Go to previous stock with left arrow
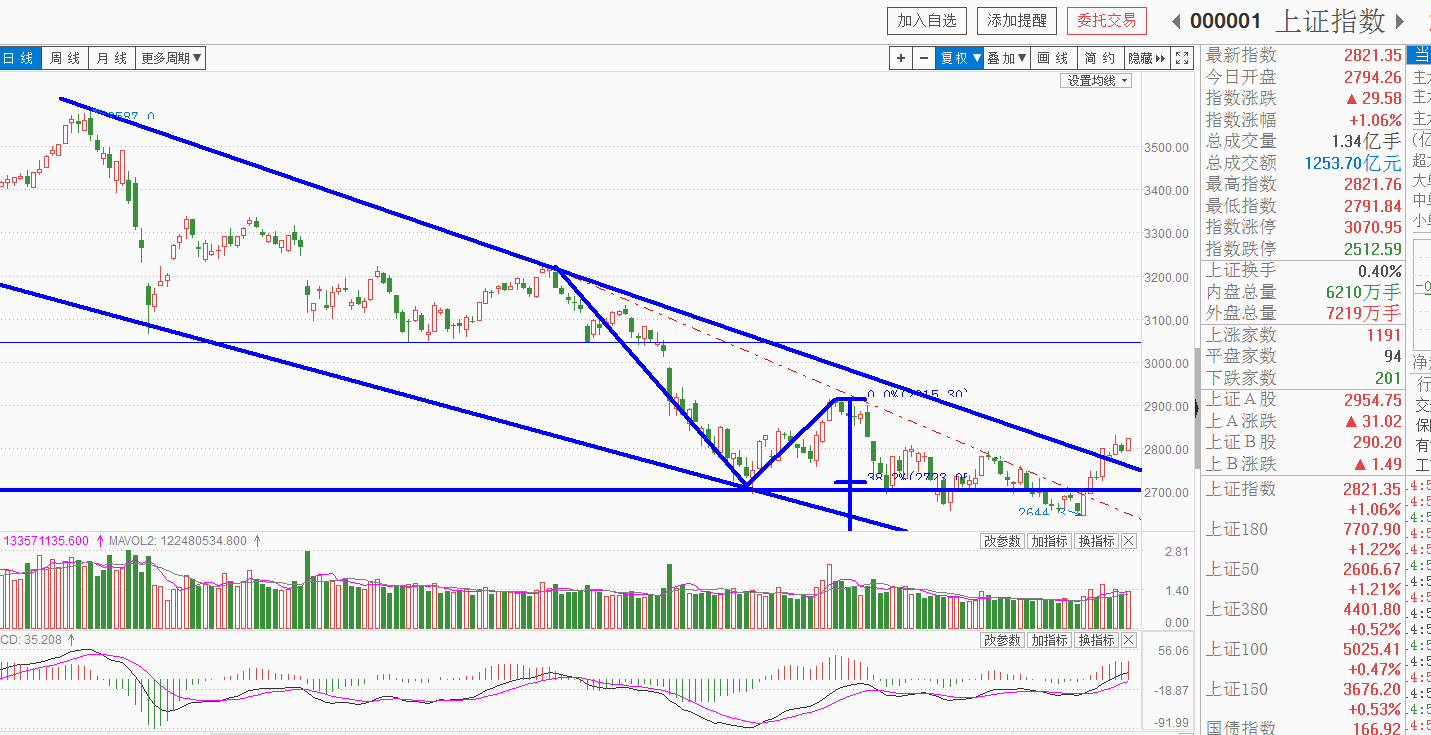The width and height of the screenshot is (1431, 735). pos(1176,21)
